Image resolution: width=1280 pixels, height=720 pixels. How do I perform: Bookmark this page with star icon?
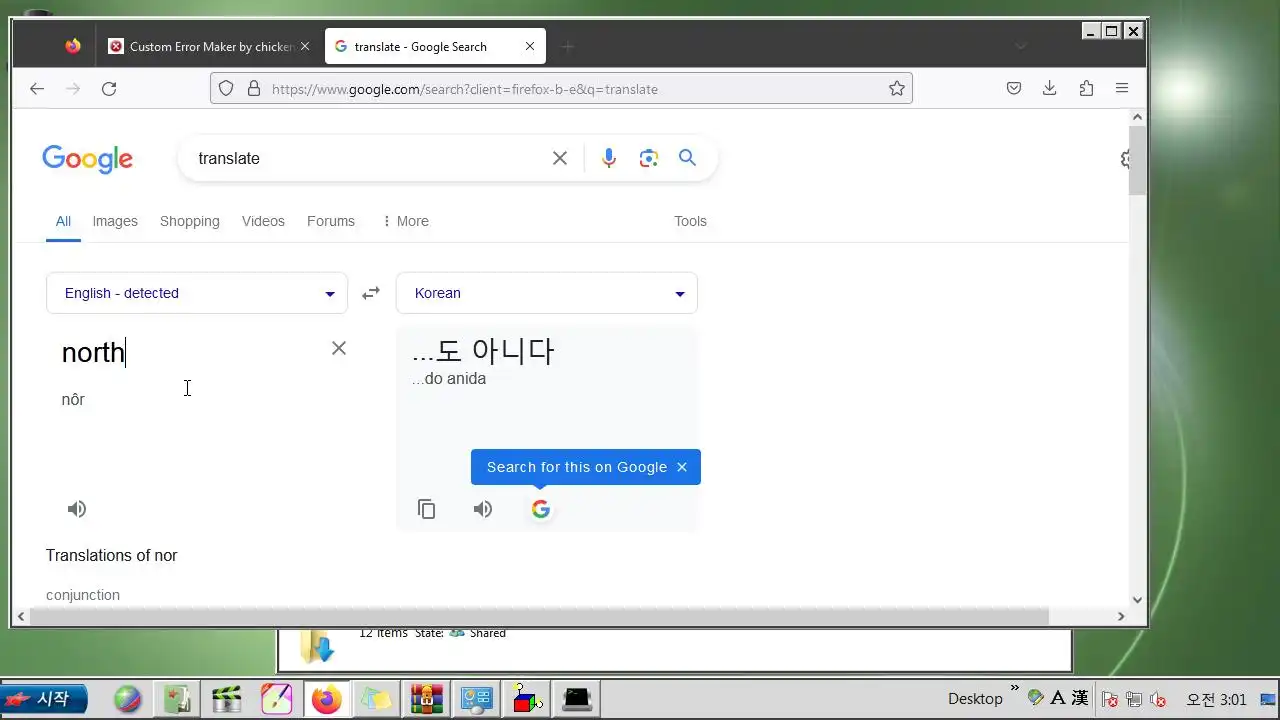pos(897,88)
